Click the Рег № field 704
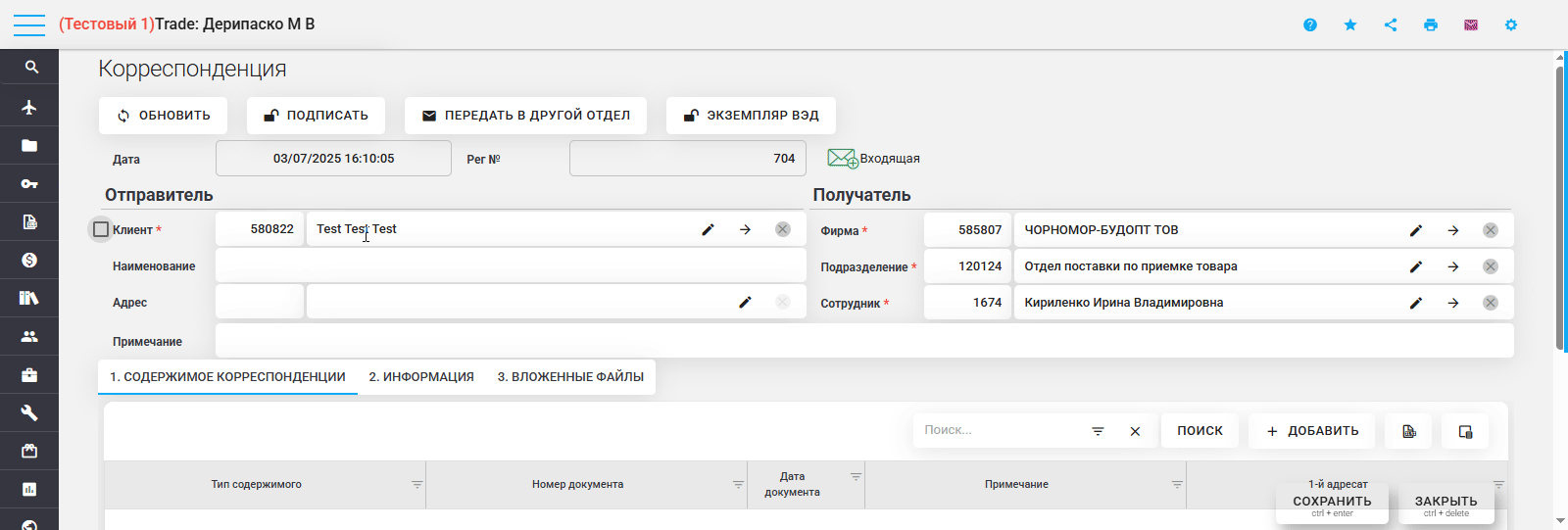 click(687, 159)
